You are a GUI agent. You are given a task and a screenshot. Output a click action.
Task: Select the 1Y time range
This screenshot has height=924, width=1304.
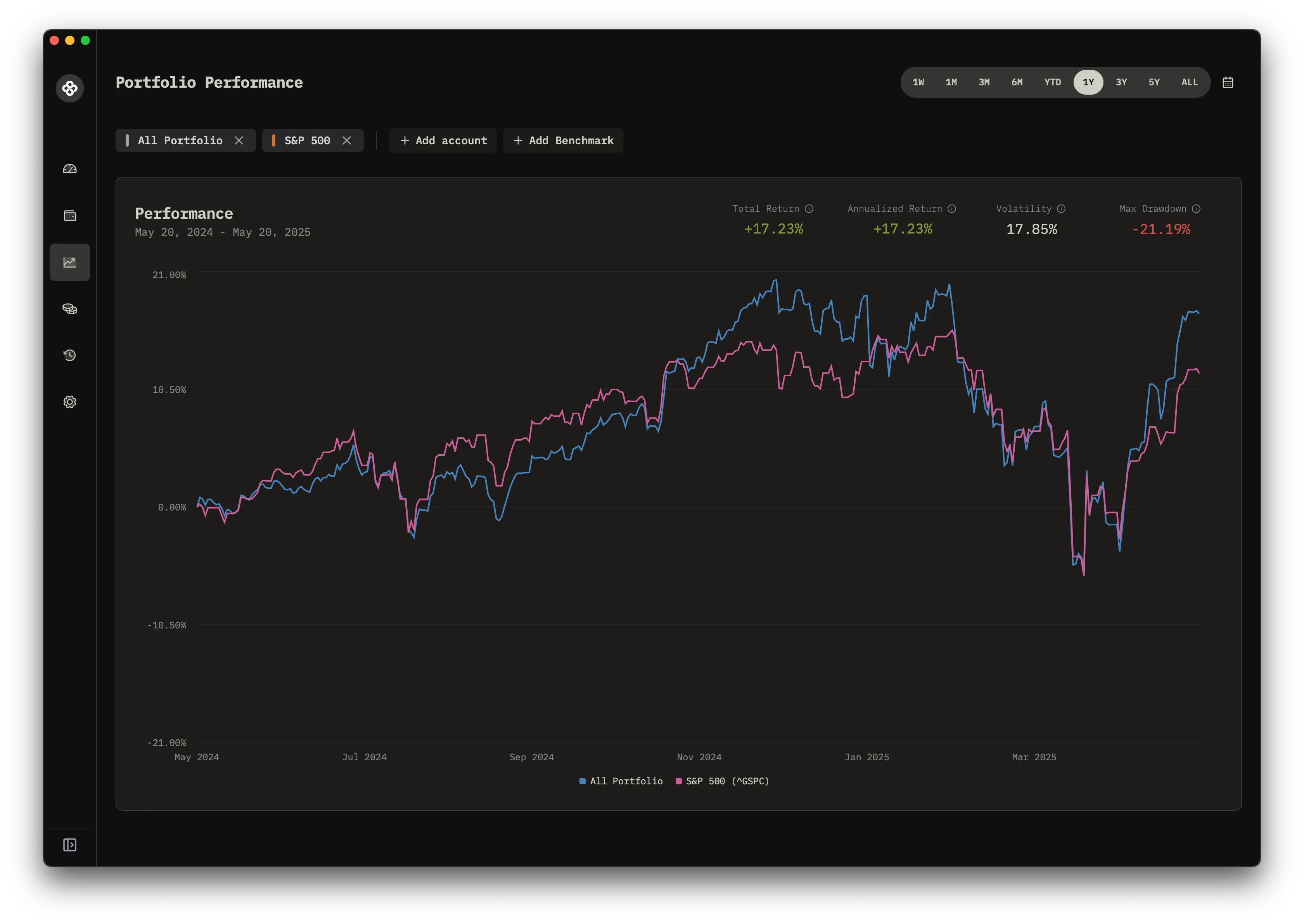point(1088,83)
